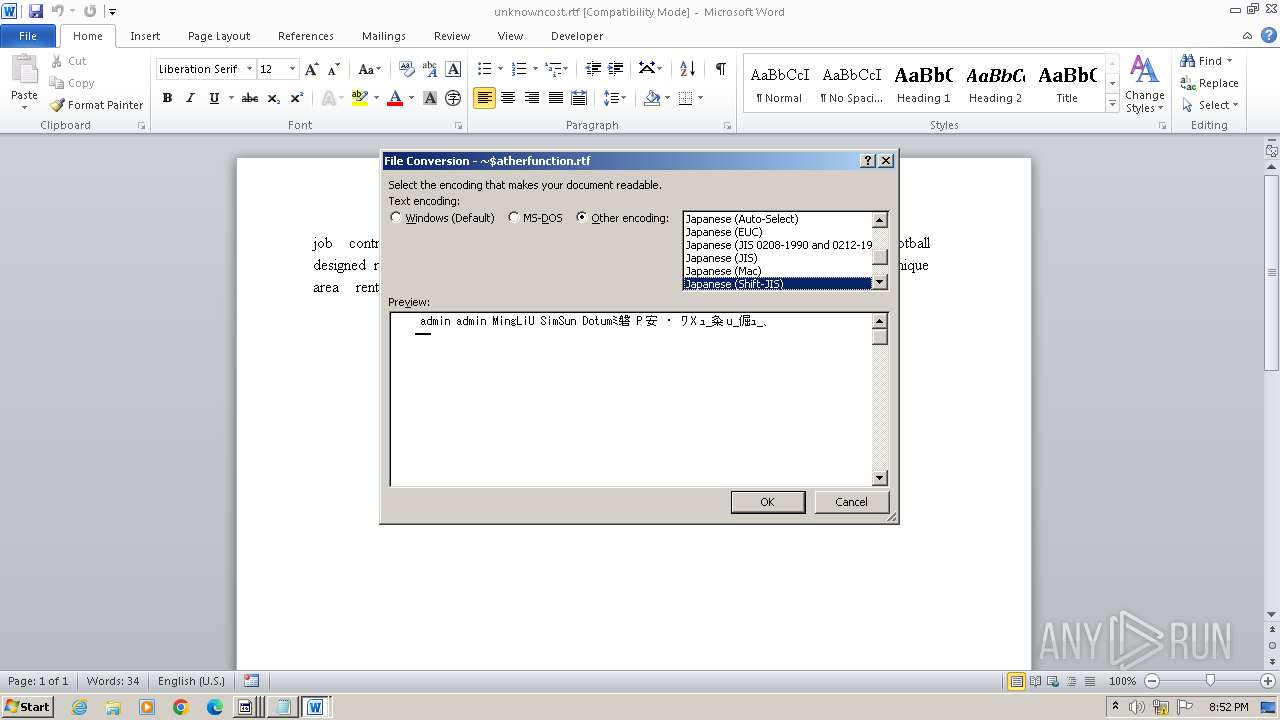Switch to Page Layout tab
The image size is (1280, 720).
point(219,36)
